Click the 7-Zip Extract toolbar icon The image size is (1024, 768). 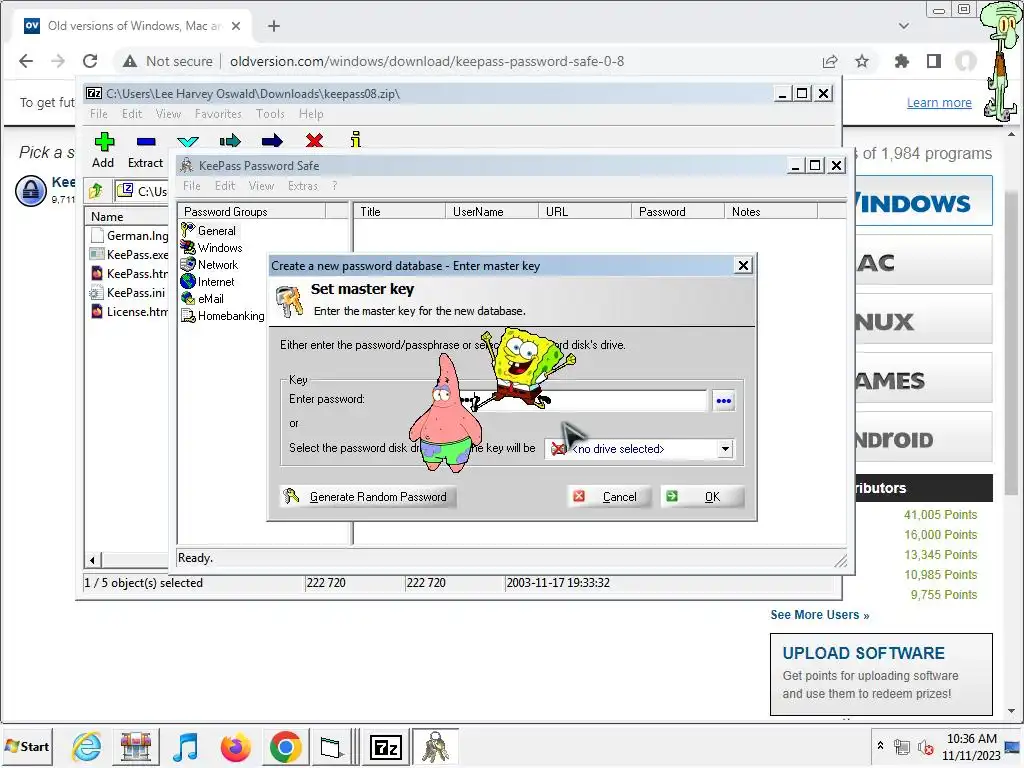click(146, 142)
